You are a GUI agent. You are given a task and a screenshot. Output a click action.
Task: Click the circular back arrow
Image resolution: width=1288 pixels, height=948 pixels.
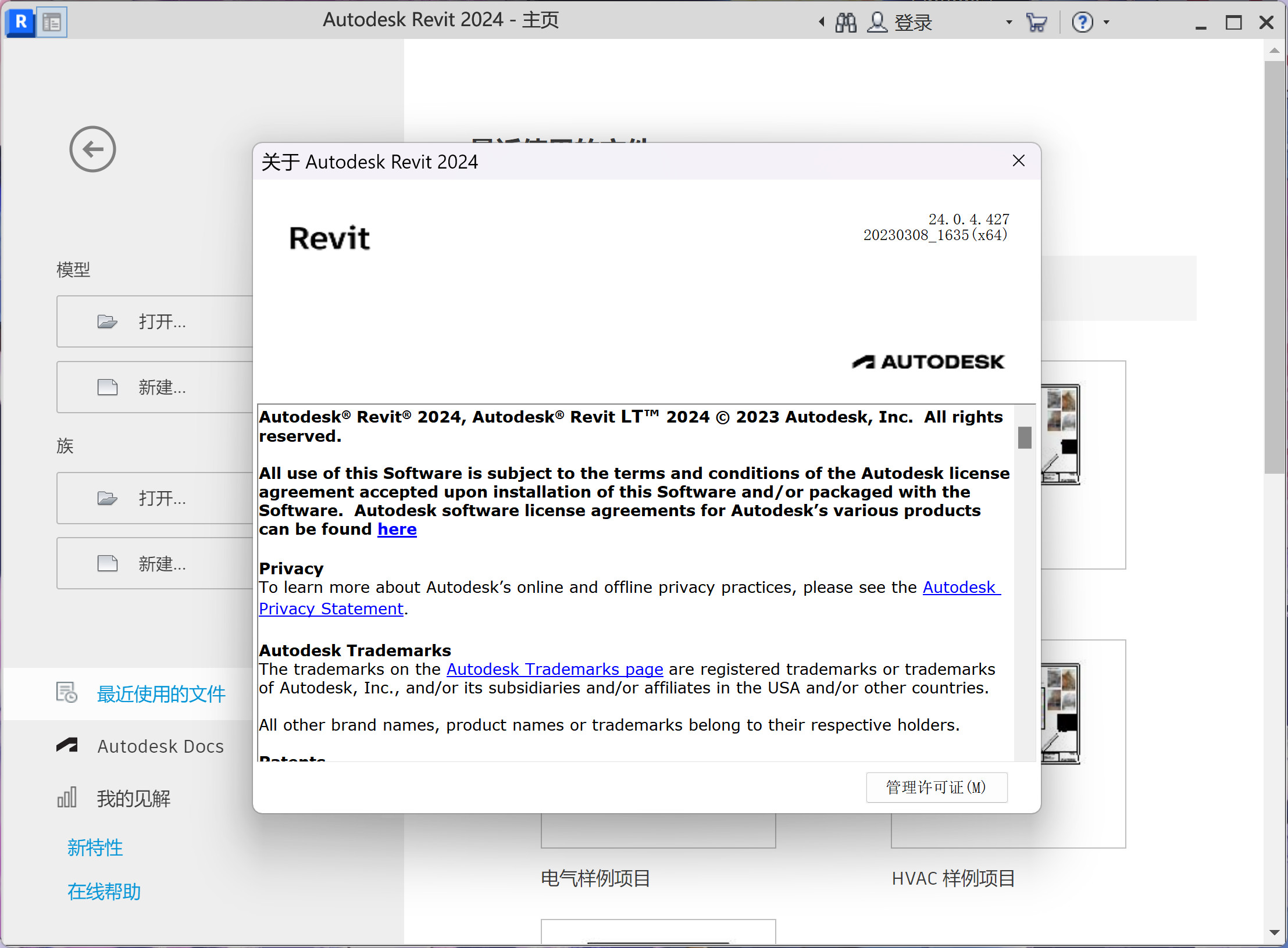coord(92,149)
